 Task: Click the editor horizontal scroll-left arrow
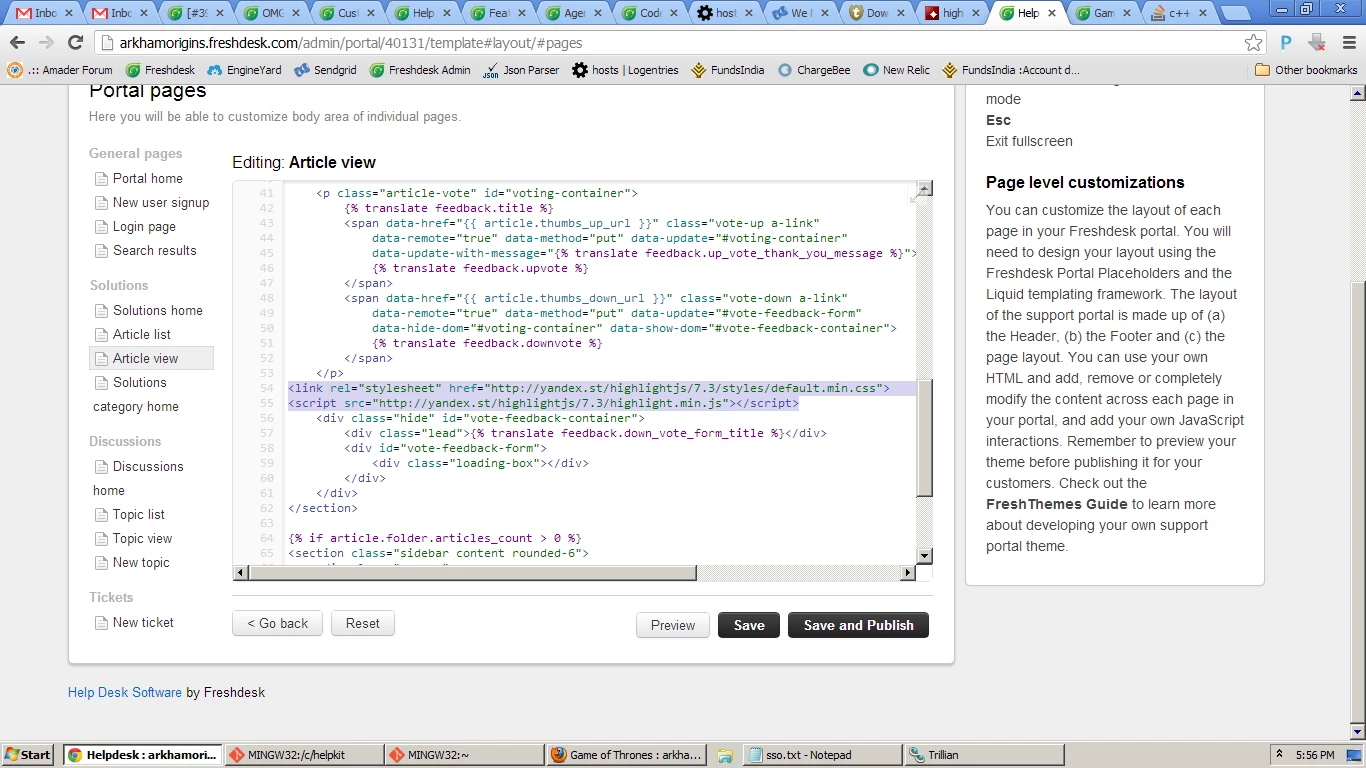point(240,573)
